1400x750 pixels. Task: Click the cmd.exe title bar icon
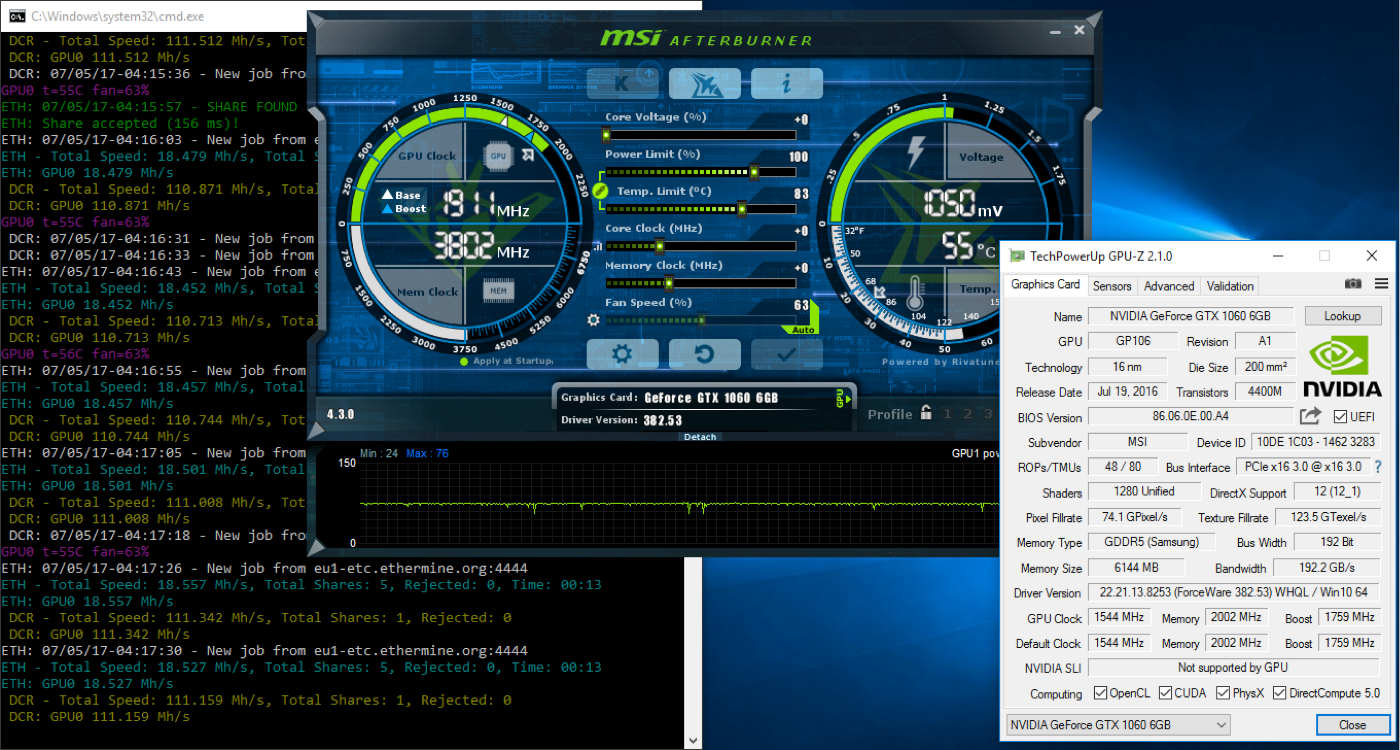coord(16,15)
